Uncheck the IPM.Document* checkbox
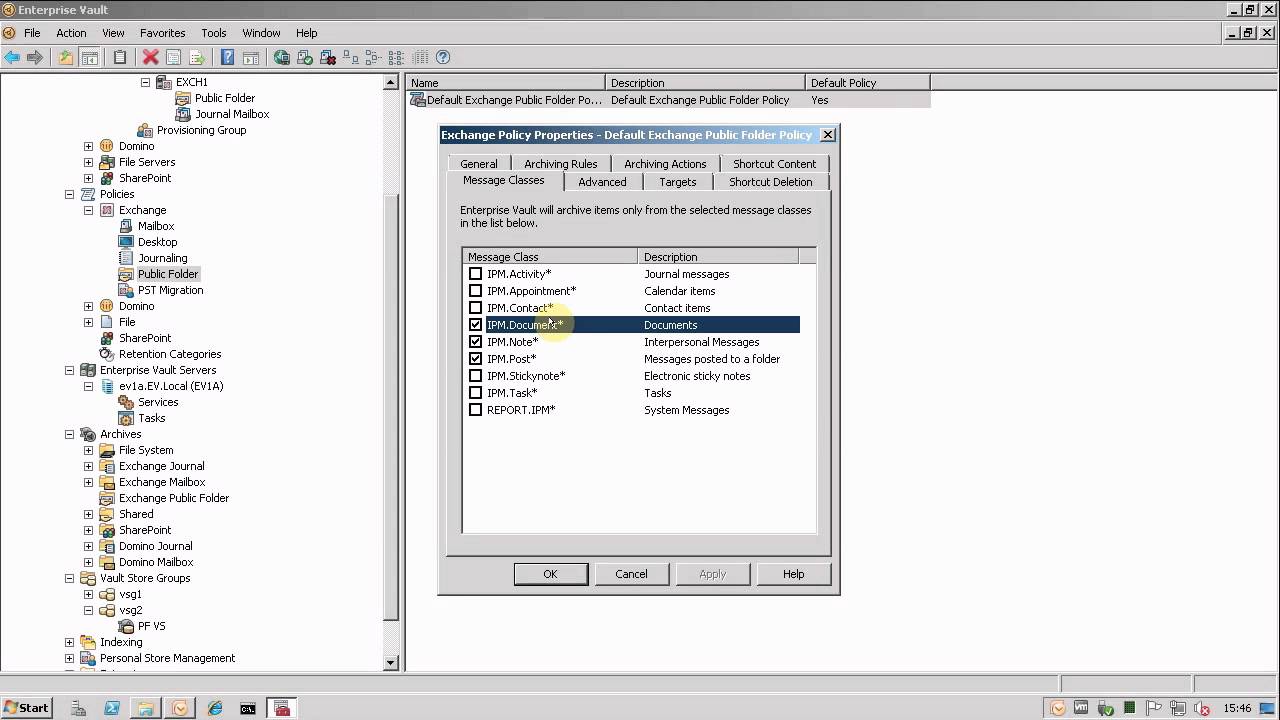 click(x=475, y=325)
